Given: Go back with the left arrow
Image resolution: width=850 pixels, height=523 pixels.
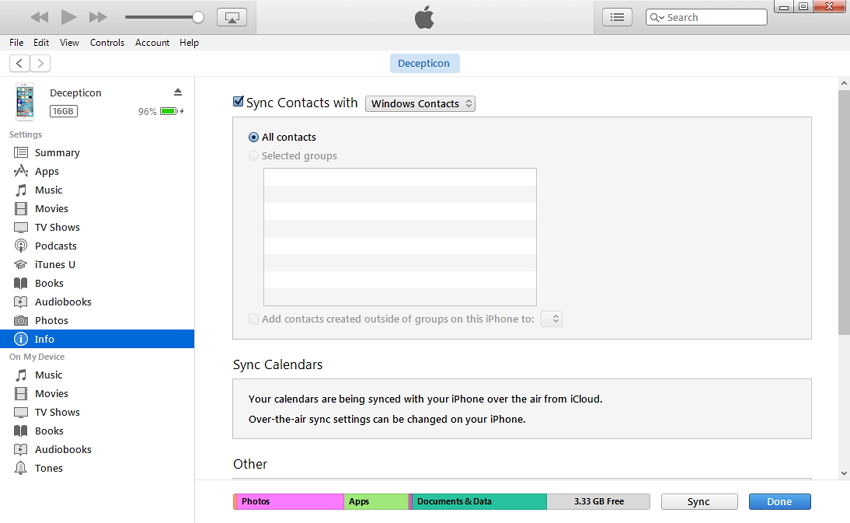Looking at the screenshot, I should pos(20,63).
